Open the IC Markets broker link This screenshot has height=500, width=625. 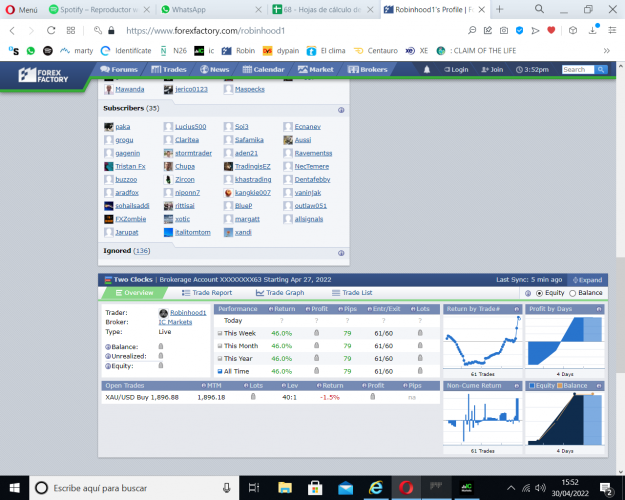point(175,322)
